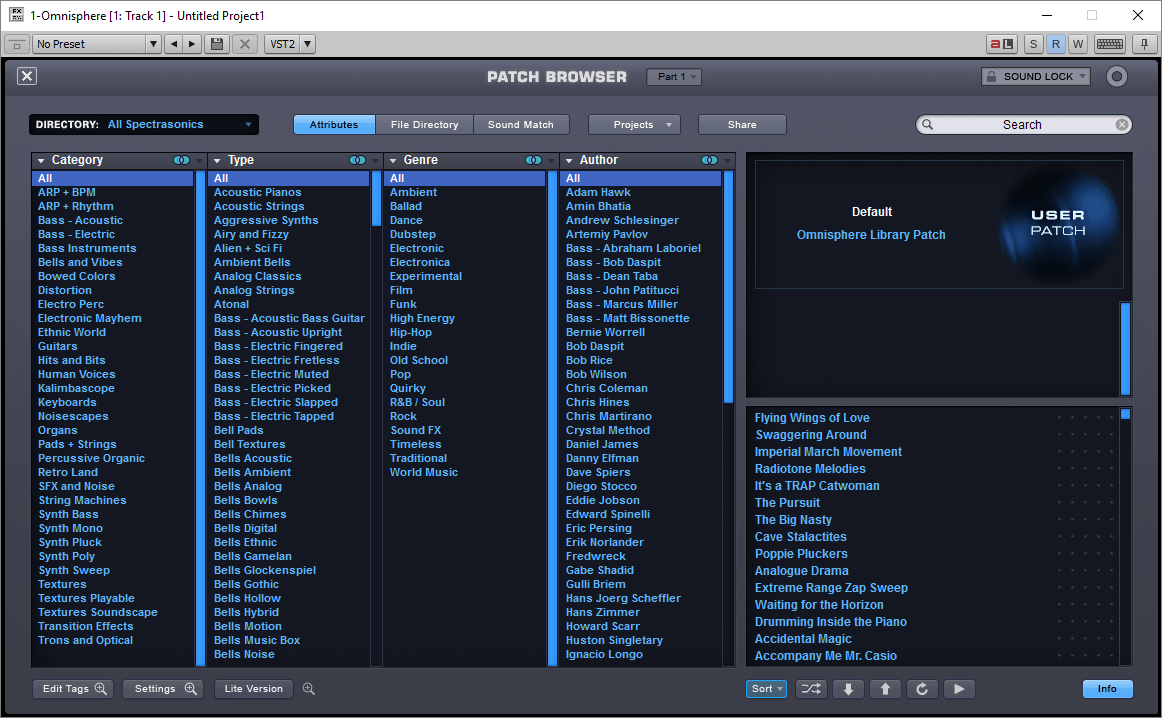The width and height of the screenshot is (1162, 718).
Task: Select patch It's a TRAP Catwoman
Action: coord(817,485)
